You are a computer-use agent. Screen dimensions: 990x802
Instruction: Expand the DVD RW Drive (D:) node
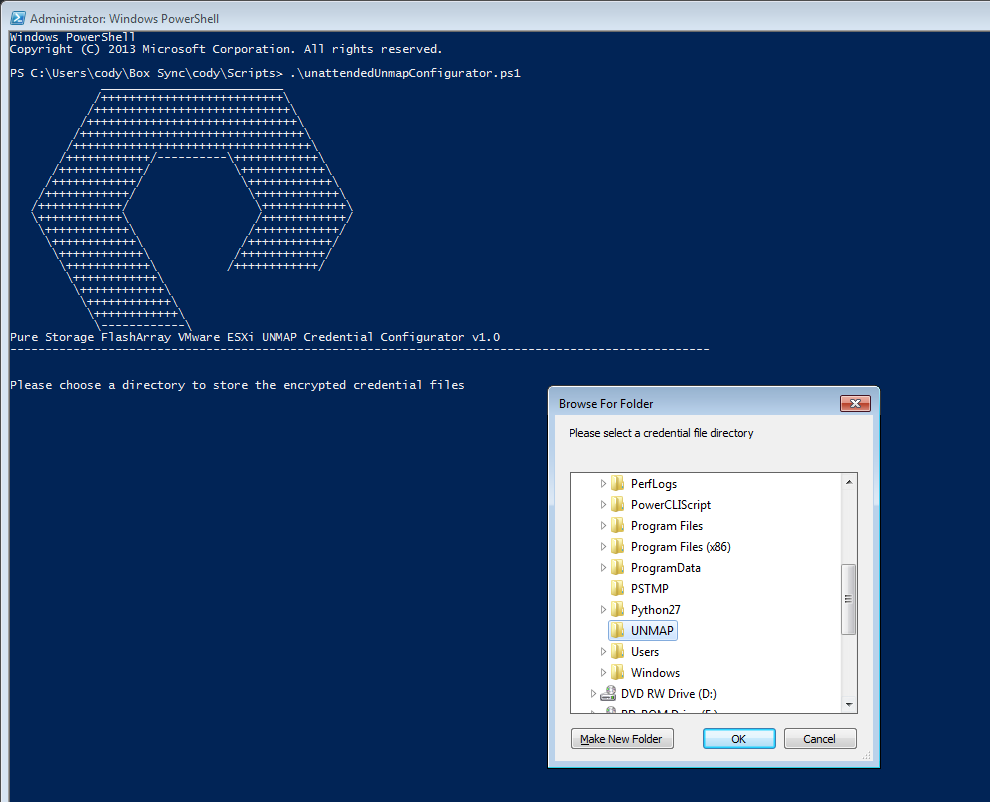[593, 693]
